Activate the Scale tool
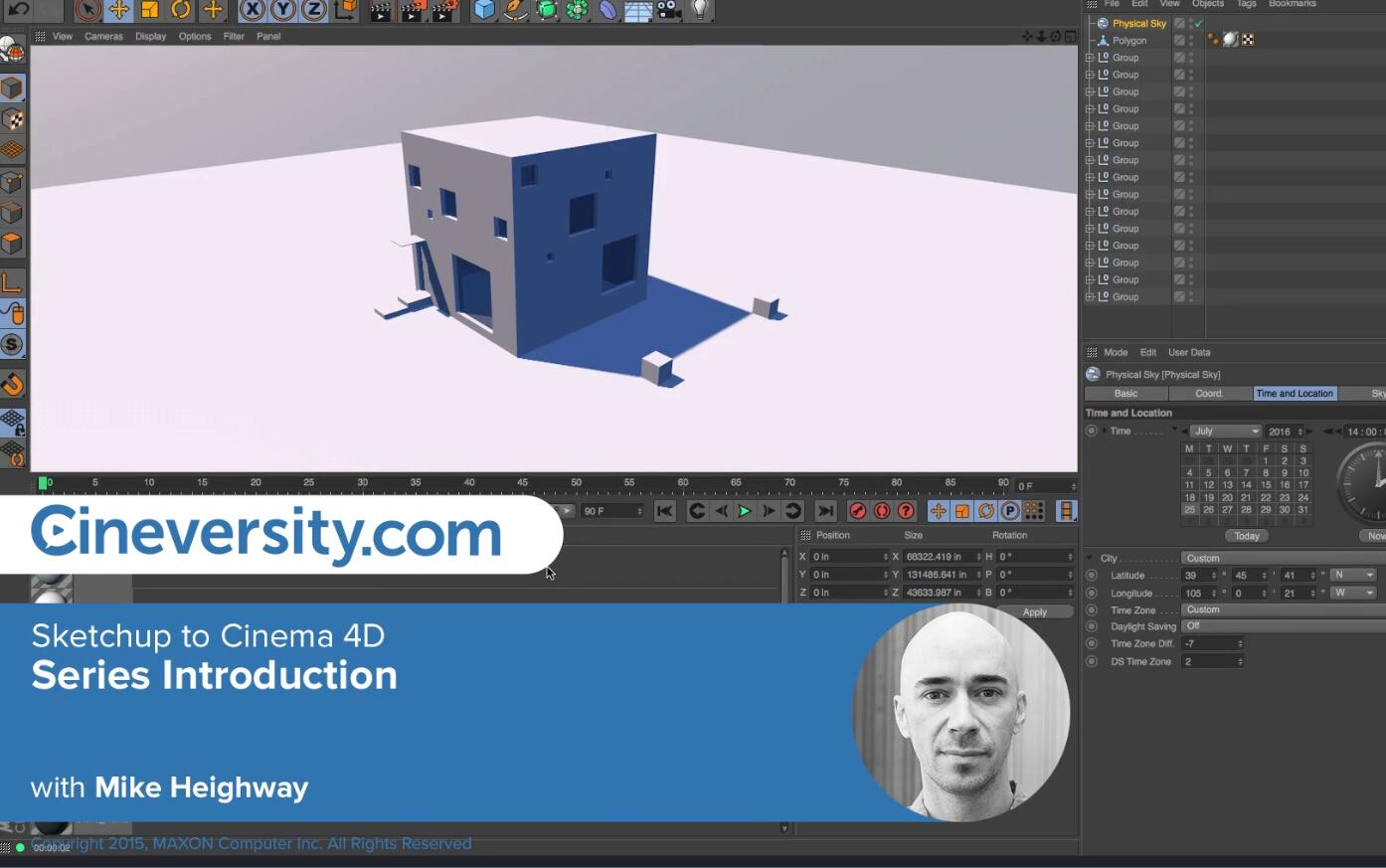1386x868 pixels. [149, 10]
